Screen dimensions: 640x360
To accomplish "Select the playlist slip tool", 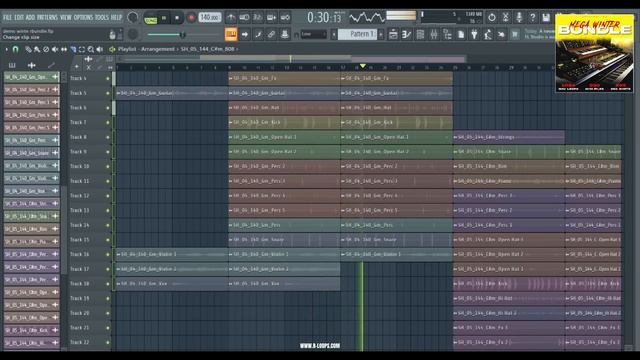I will tap(64, 49).
